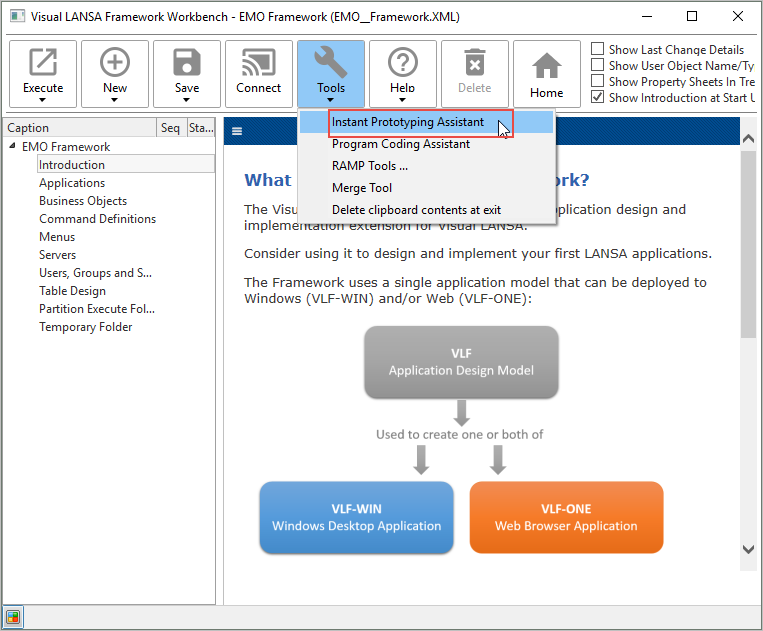The height and width of the screenshot is (631, 763).
Task: Enable Show User Object Name/Type checkbox
Action: point(597,65)
